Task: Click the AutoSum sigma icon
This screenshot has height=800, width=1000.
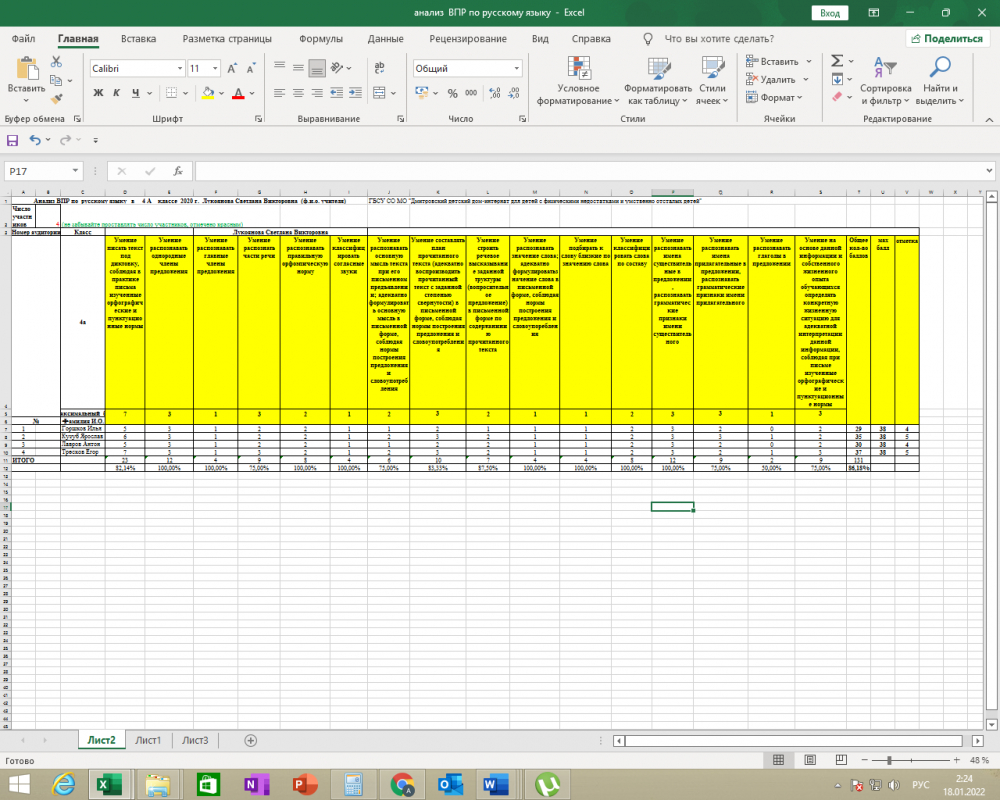Action: click(837, 61)
